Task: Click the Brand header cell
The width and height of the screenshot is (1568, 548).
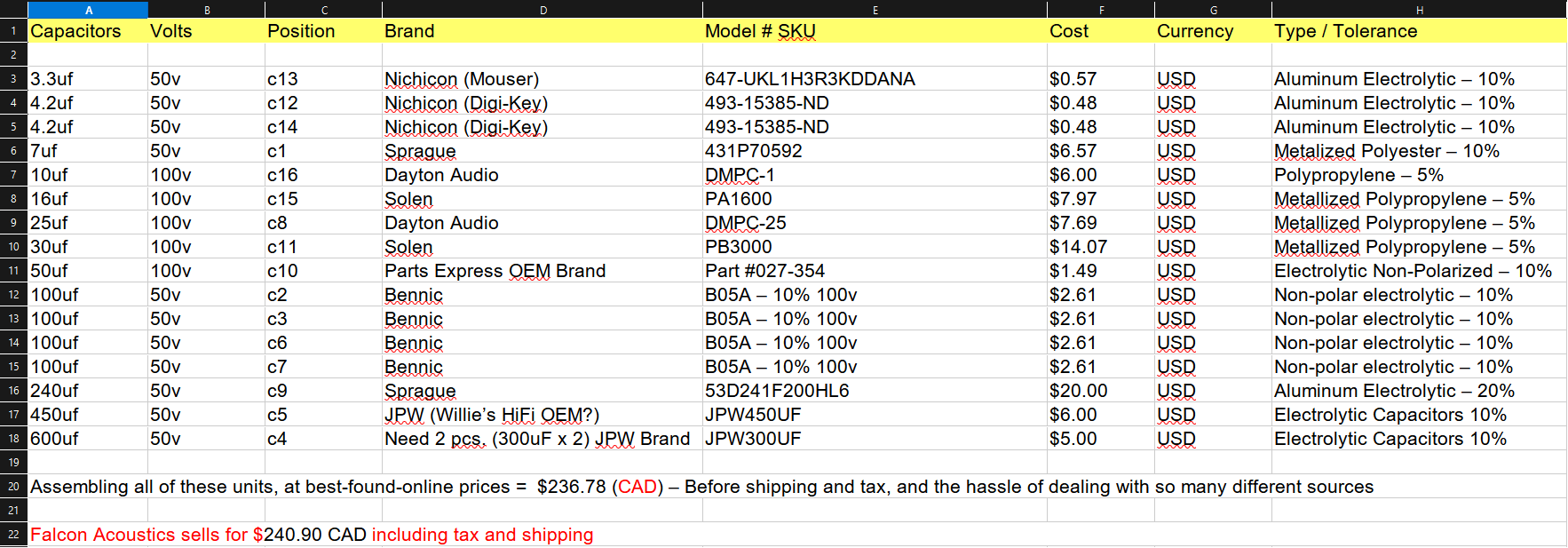Action: click(542, 31)
